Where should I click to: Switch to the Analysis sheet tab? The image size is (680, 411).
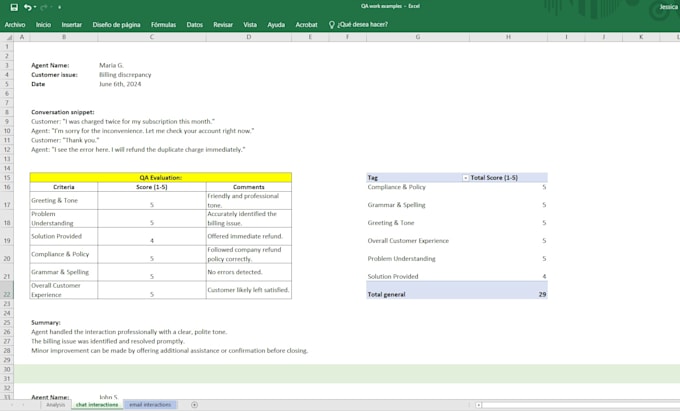(56, 404)
